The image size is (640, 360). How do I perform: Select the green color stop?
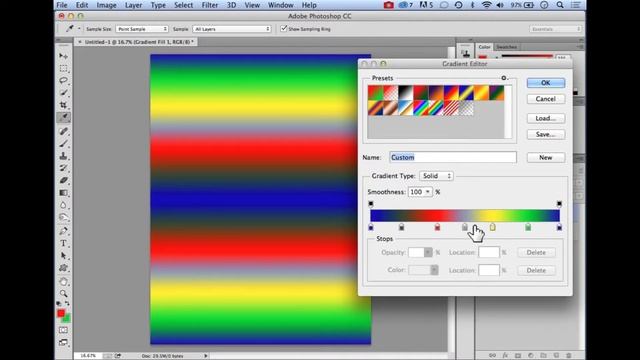(528, 227)
